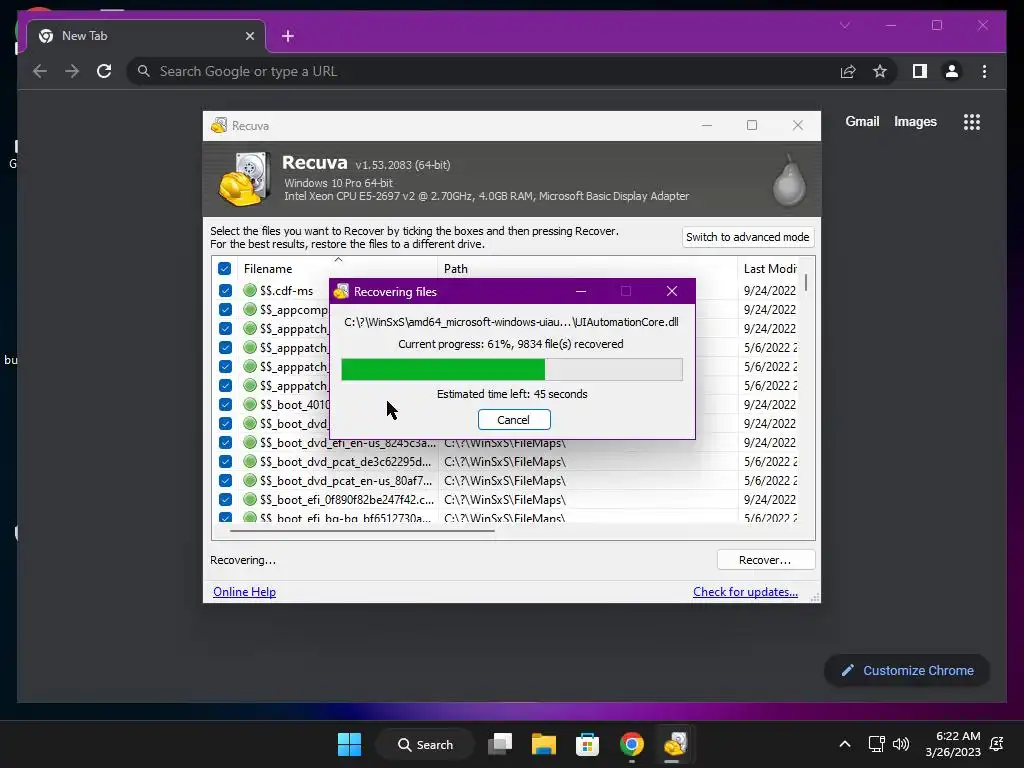Open taskbar Search box
Screen dimensions: 1024x768
click(x=425, y=744)
